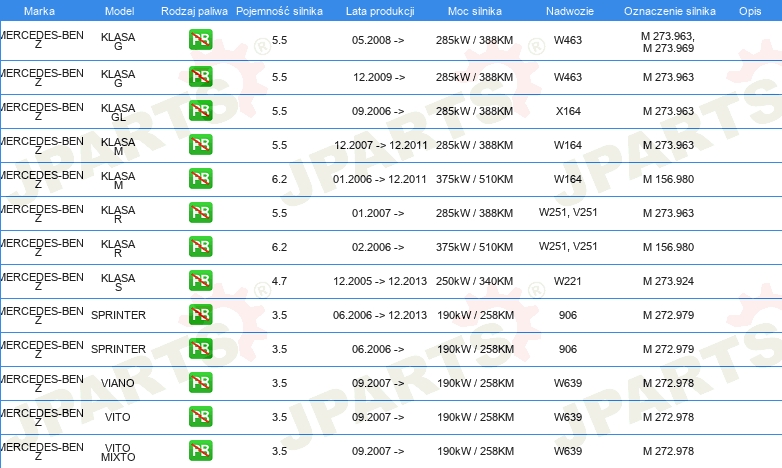This screenshot has height=468, width=782.
Task: Select engine code M 273.963, M 273.969
Action: (668, 42)
